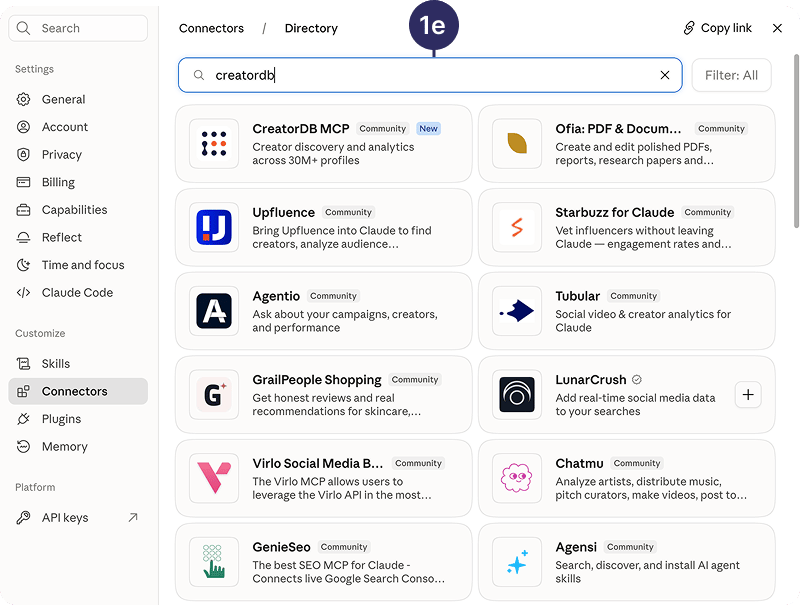Click 'Get honest reviews' description text
800x605 pixels.
(337, 405)
